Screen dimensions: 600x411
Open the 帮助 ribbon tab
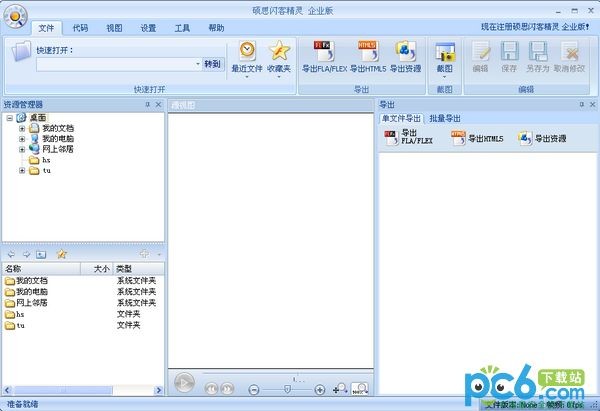click(216, 28)
